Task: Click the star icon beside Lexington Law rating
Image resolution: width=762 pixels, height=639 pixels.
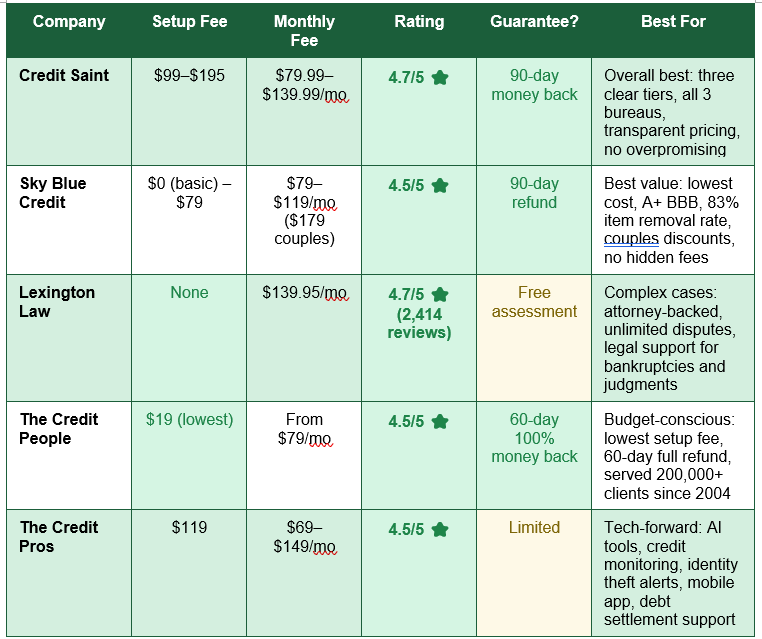Action: [x=440, y=294]
